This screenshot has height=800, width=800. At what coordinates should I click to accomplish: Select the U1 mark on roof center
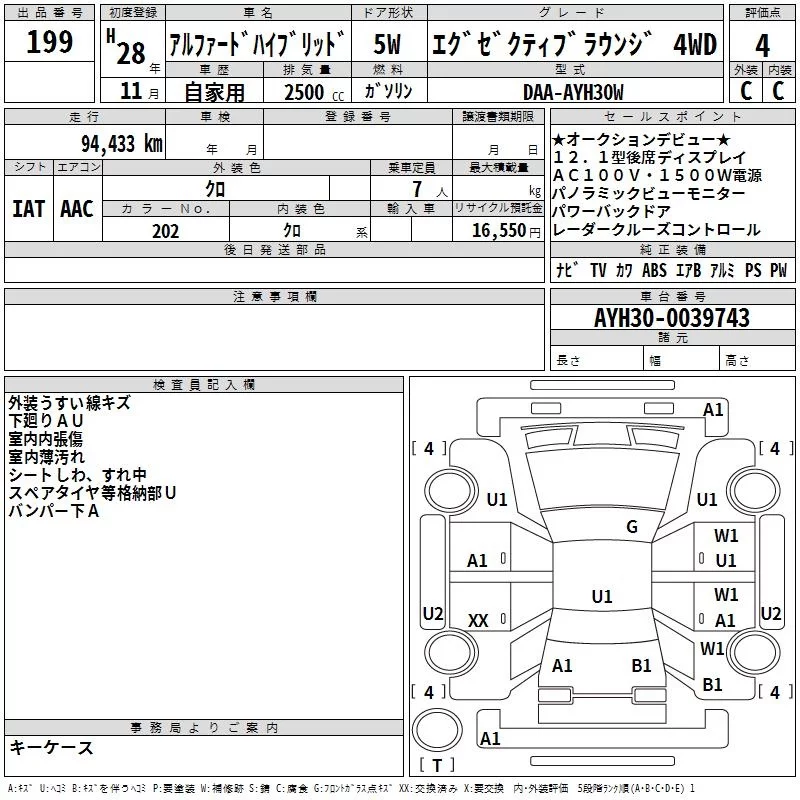tap(601, 596)
